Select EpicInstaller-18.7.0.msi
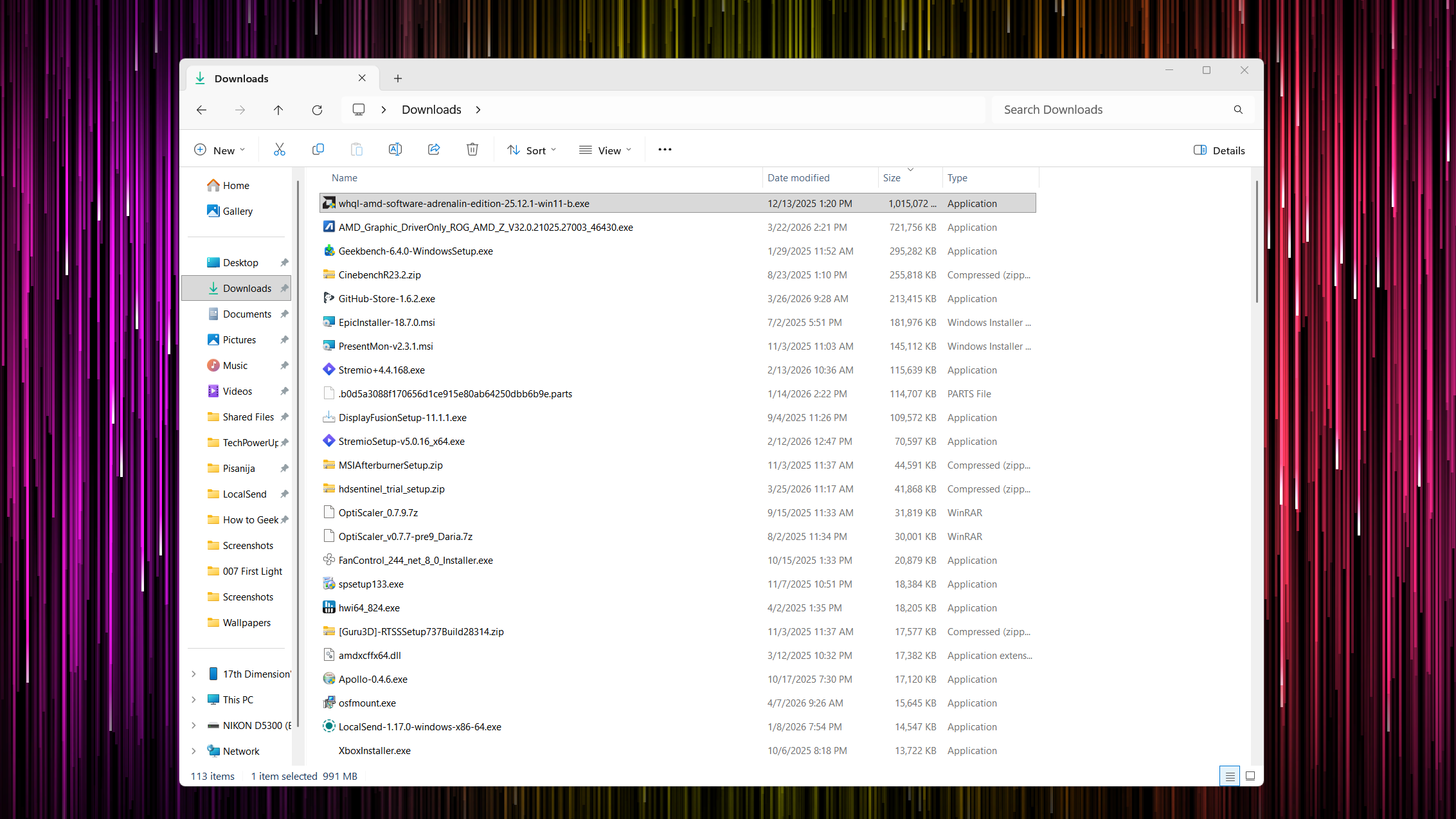Screen dimensions: 1456x819 pos(678,322)
